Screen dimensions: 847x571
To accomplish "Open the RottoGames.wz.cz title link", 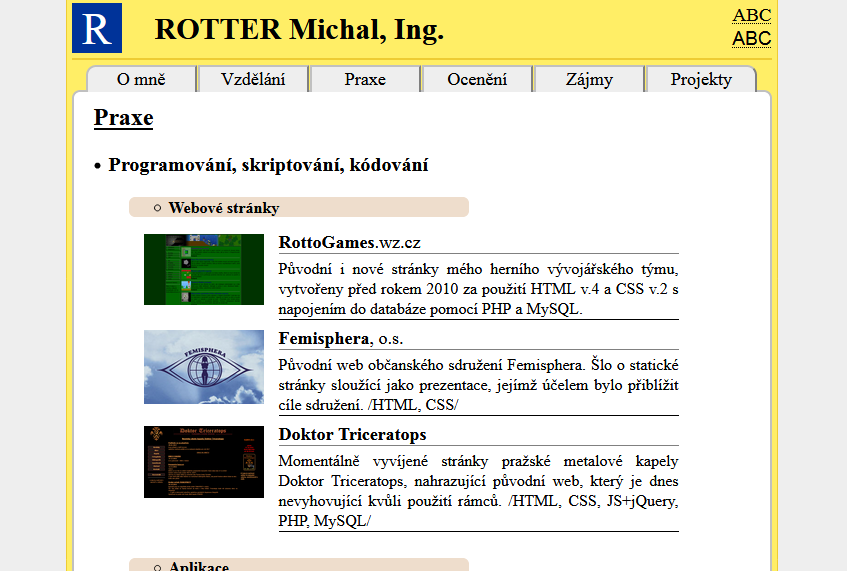I will click(349, 243).
